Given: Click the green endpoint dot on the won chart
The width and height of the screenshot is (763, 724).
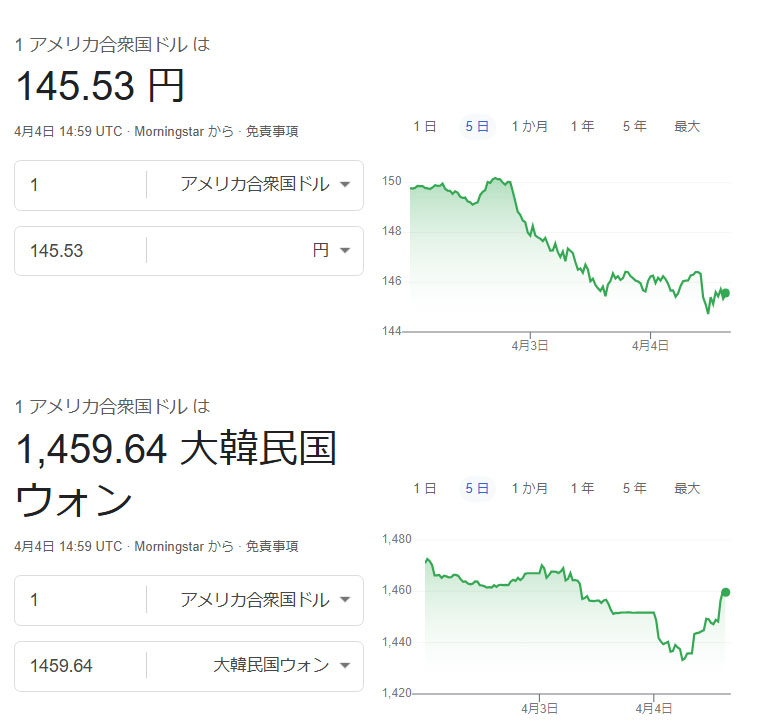Looking at the screenshot, I should [726, 592].
